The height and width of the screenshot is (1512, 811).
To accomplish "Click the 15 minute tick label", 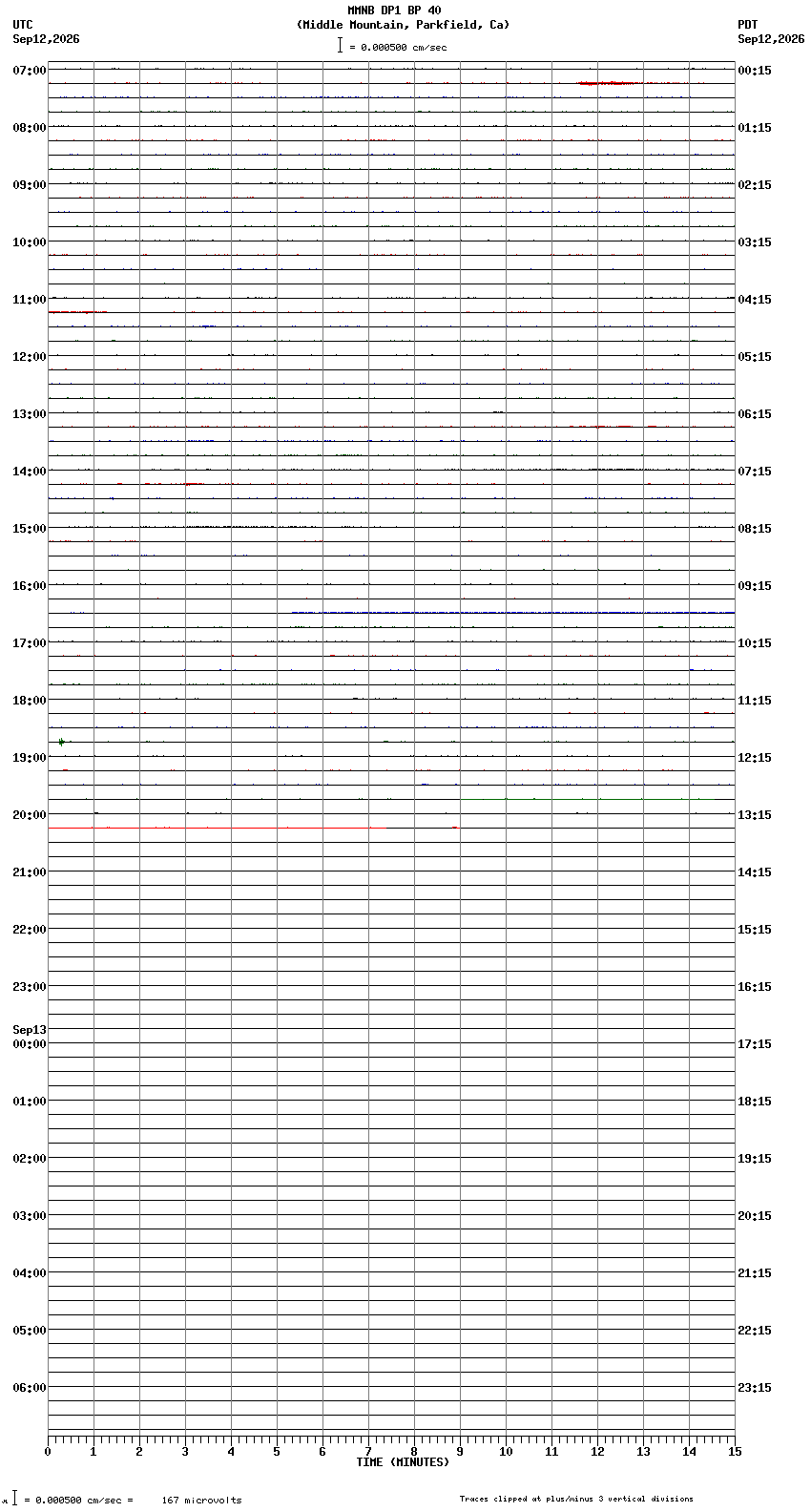I will coord(735,1452).
